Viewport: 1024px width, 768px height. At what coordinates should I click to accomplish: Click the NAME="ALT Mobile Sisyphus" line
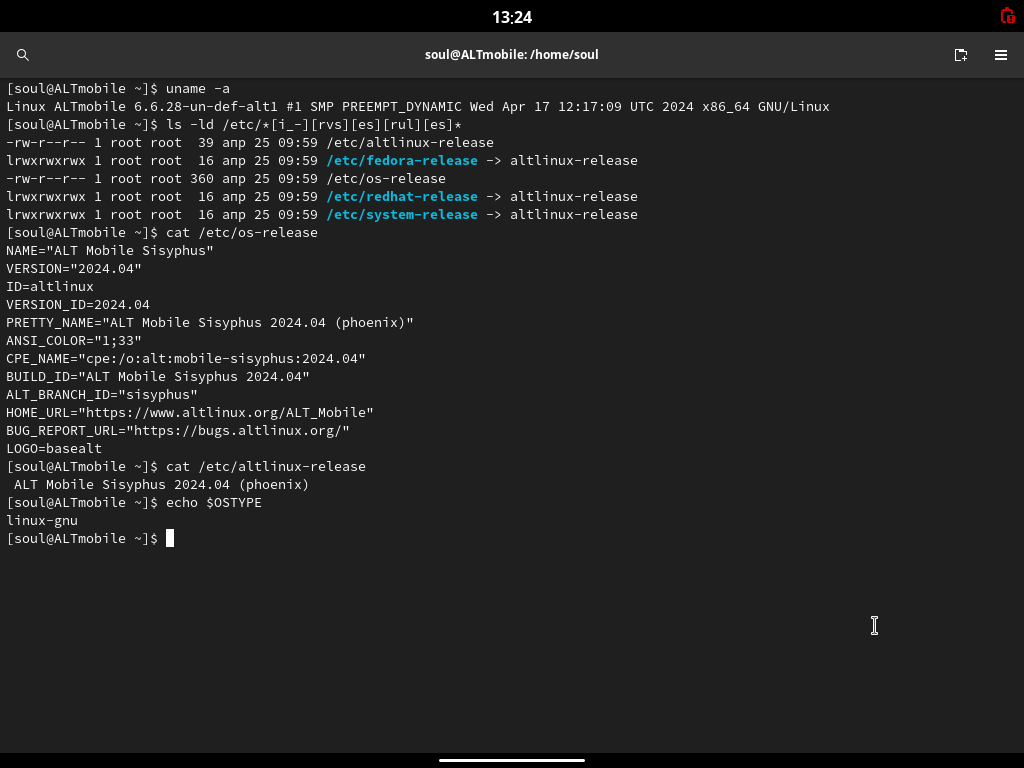click(x=110, y=251)
